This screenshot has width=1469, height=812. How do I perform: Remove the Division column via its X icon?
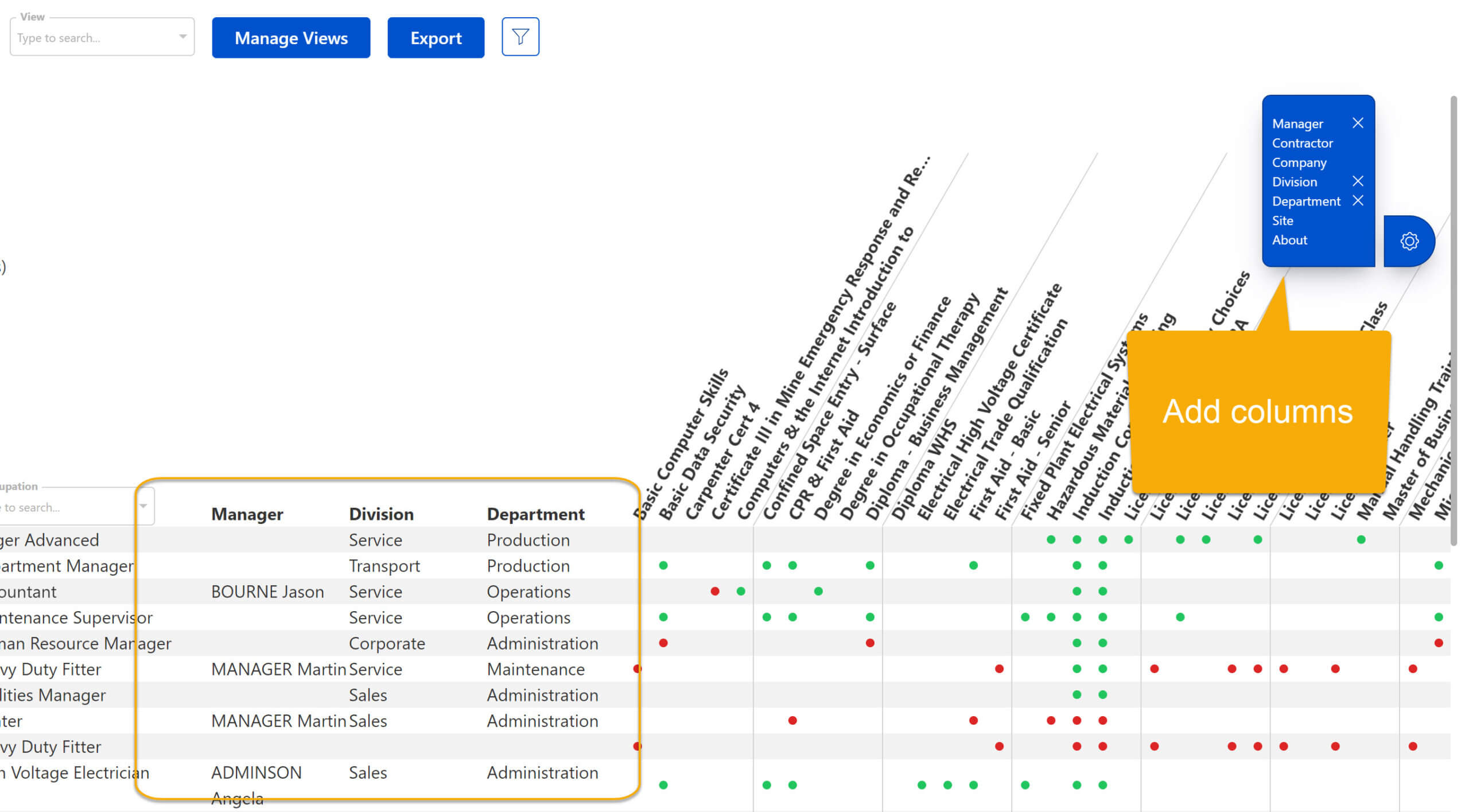1358,181
